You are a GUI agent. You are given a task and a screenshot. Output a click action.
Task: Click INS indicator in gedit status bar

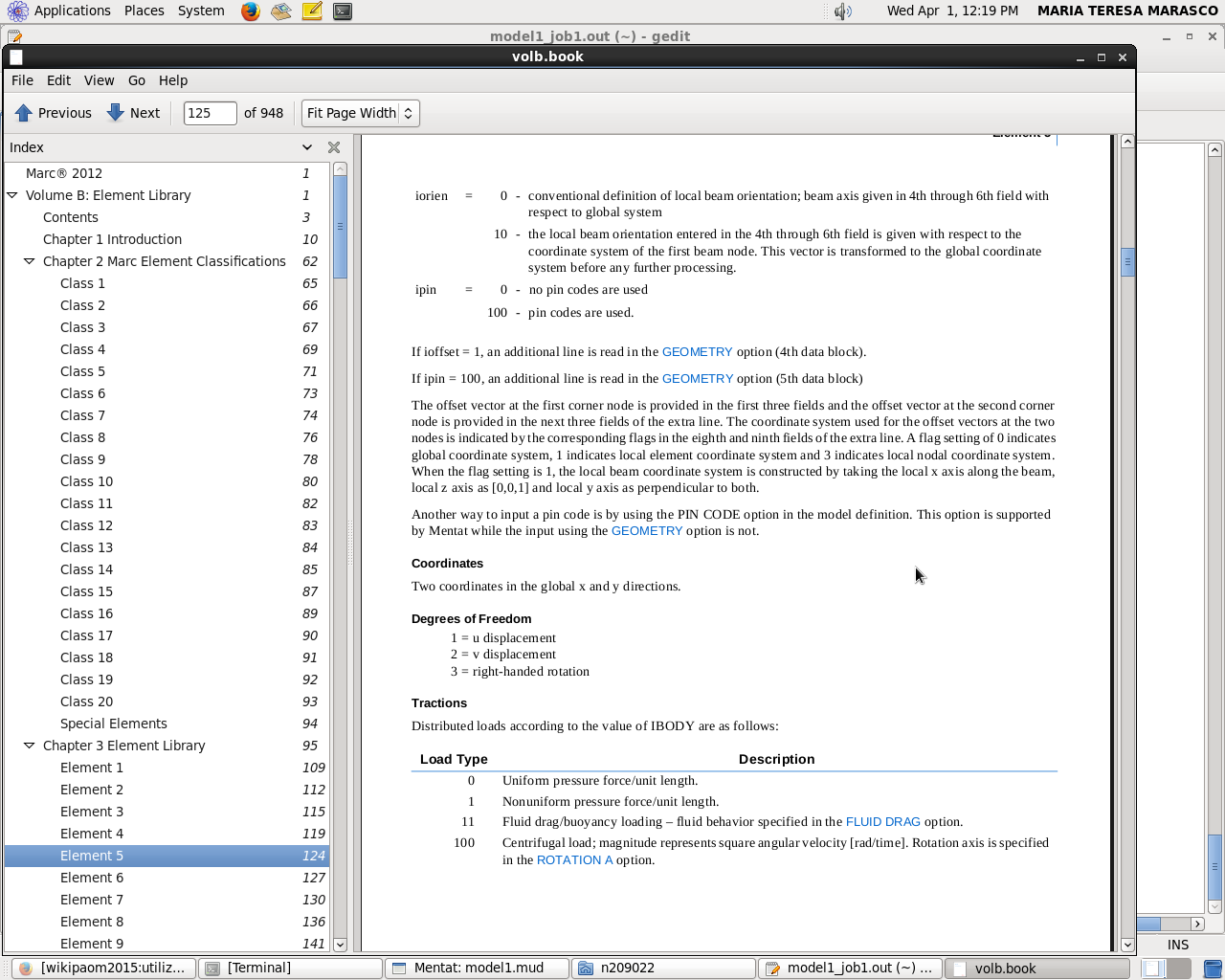pos(1178,945)
